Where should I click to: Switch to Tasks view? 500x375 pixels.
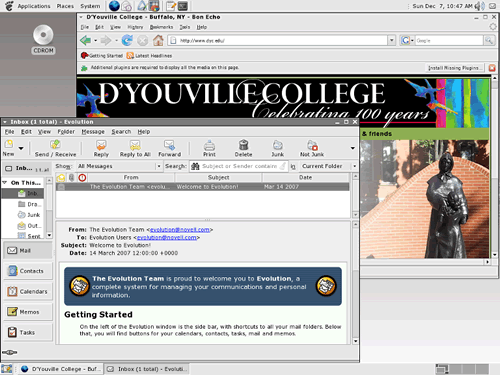pyautogui.click(x=28, y=332)
